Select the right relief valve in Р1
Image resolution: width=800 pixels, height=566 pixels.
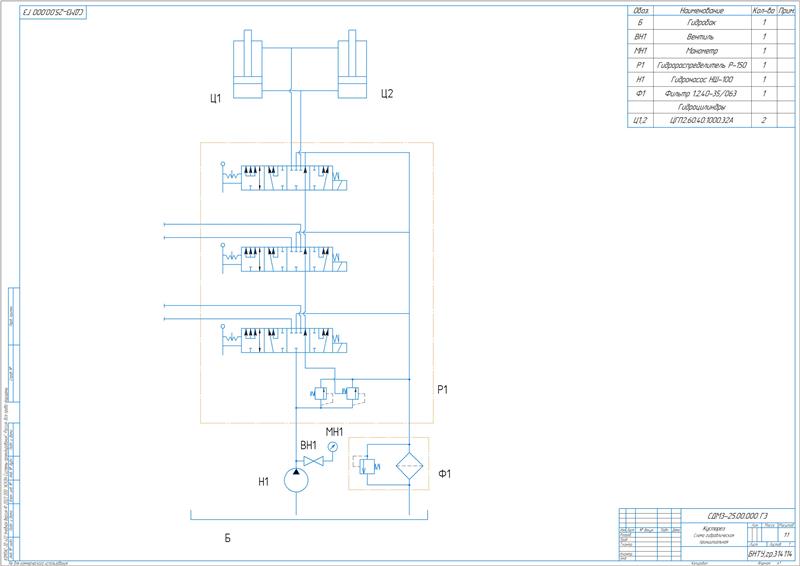tap(352, 393)
